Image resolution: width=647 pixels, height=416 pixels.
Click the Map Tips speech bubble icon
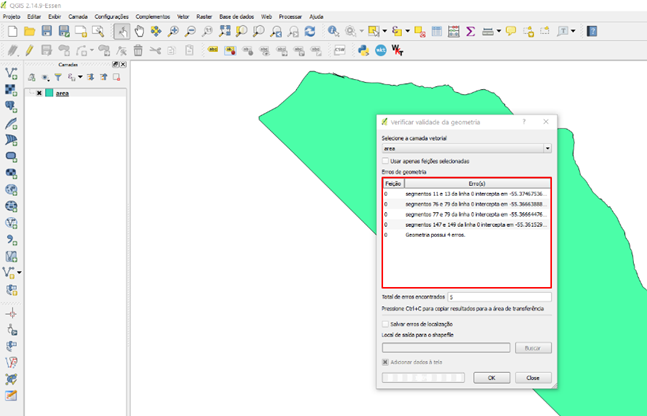(511, 31)
